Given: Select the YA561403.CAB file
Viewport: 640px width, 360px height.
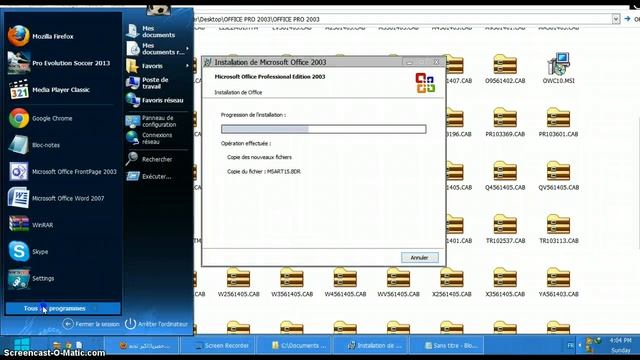Looking at the screenshot, I should tap(558, 282).
